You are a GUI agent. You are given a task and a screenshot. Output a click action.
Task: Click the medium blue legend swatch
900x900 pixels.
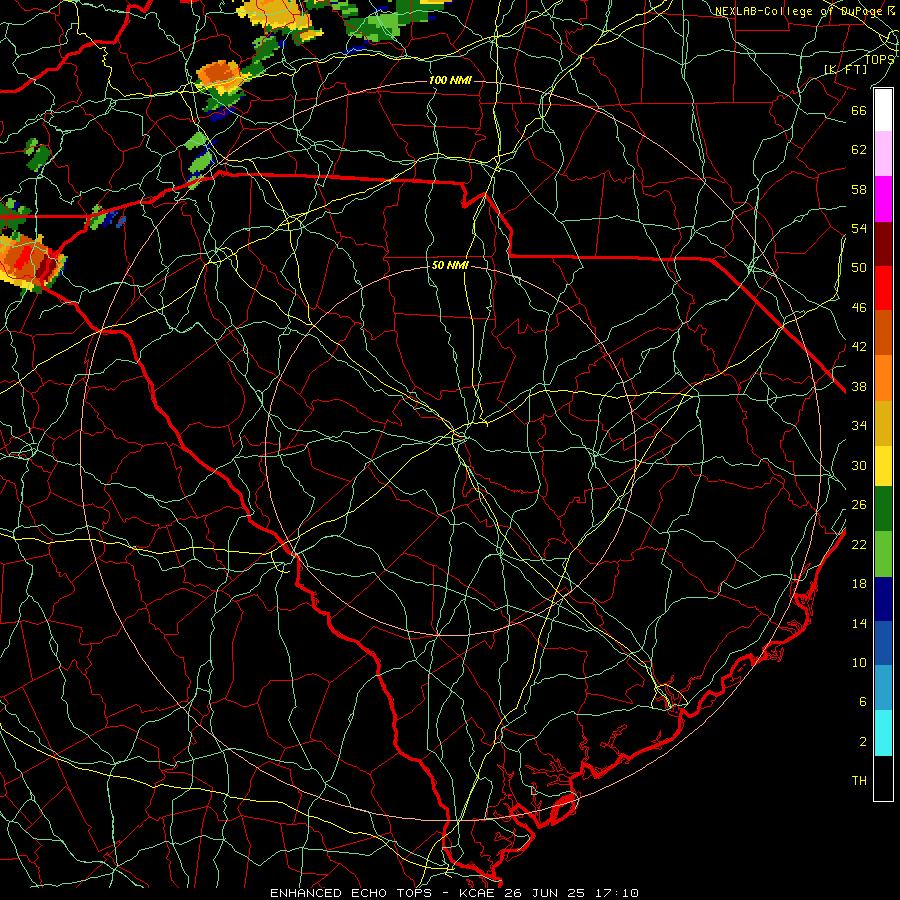pyautogui.click(x=883, y=643)
